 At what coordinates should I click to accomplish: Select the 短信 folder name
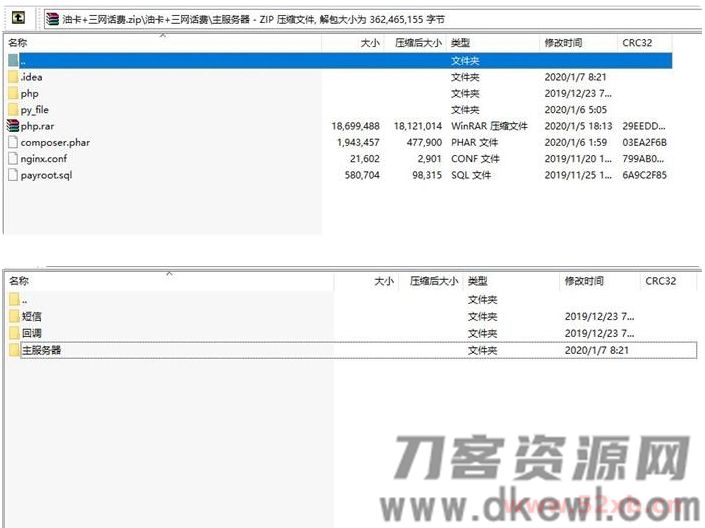tap(31, 316)
